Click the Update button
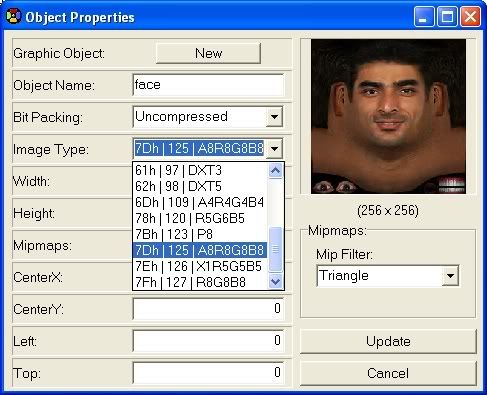Screen dimensions: 487x395 click(x=388, y=341)
